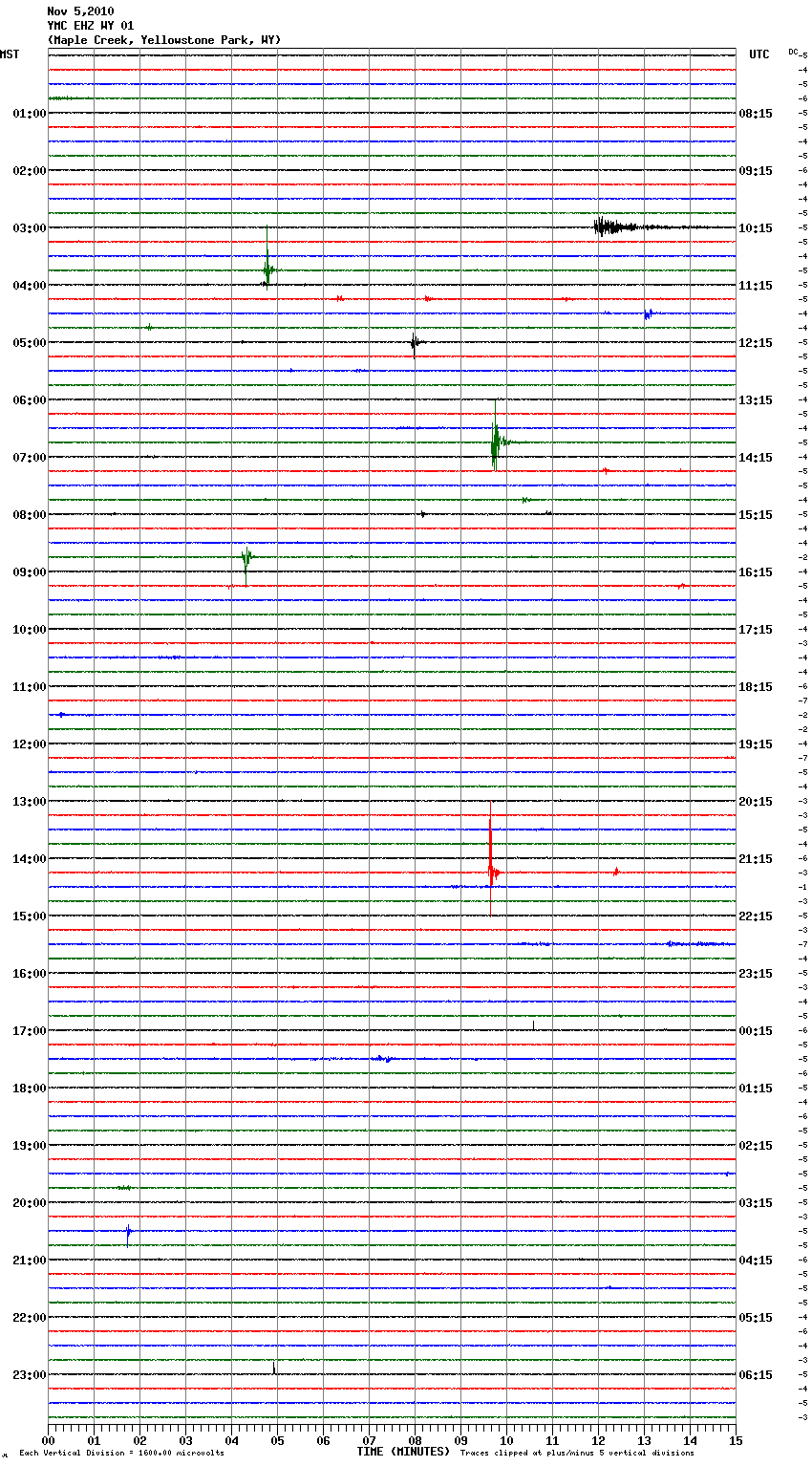
Task: Select the 14:00 MST row label
Action: click(x=30, y=858)
